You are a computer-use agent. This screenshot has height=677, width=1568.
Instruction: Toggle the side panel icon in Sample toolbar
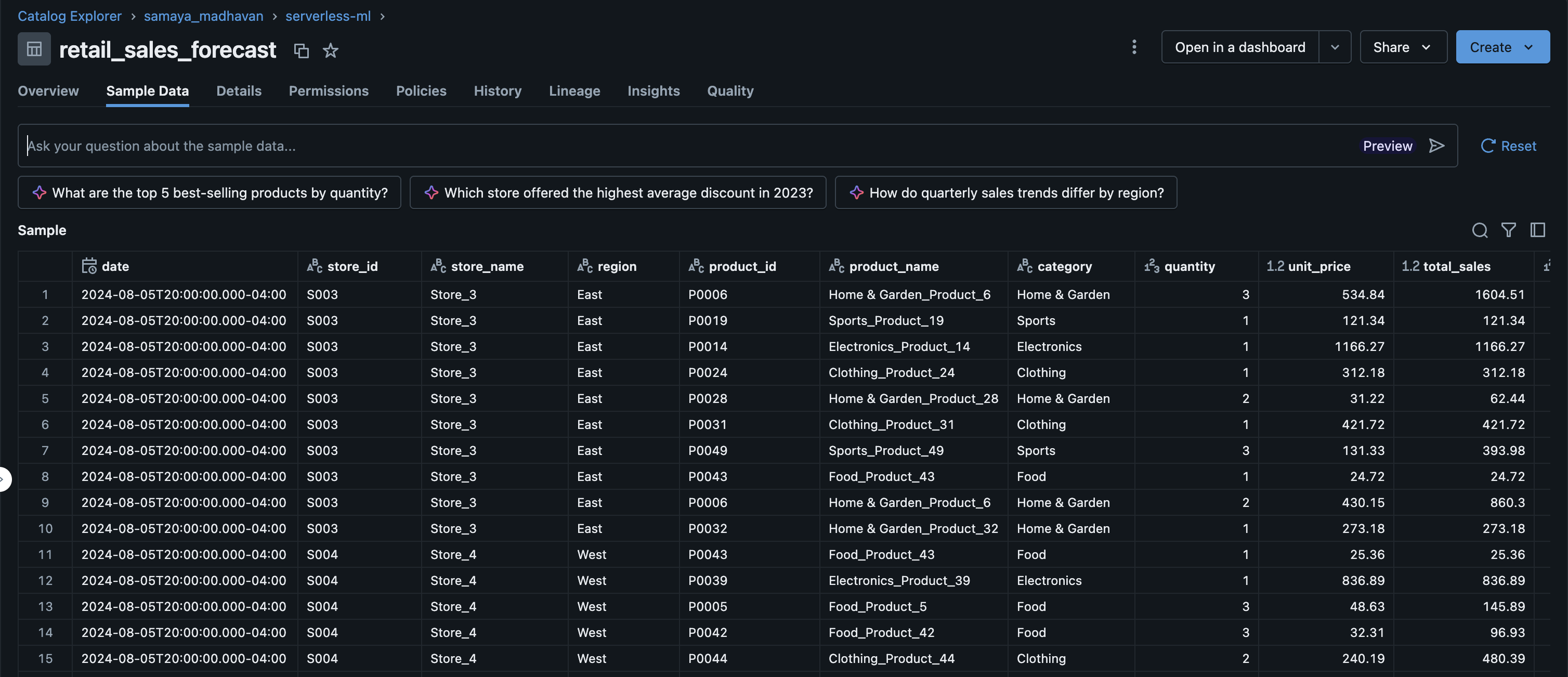pos(1538,230)
